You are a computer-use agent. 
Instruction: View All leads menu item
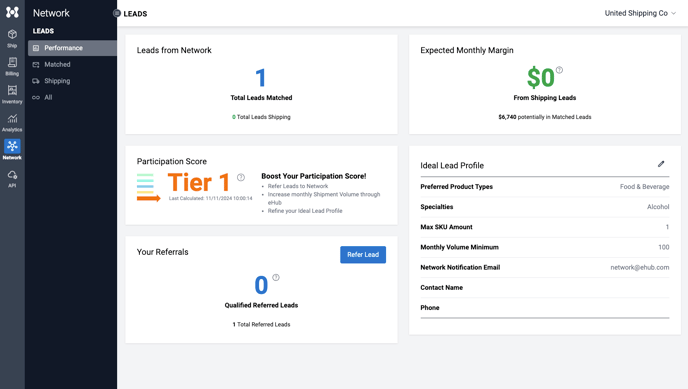click(72, 97)
